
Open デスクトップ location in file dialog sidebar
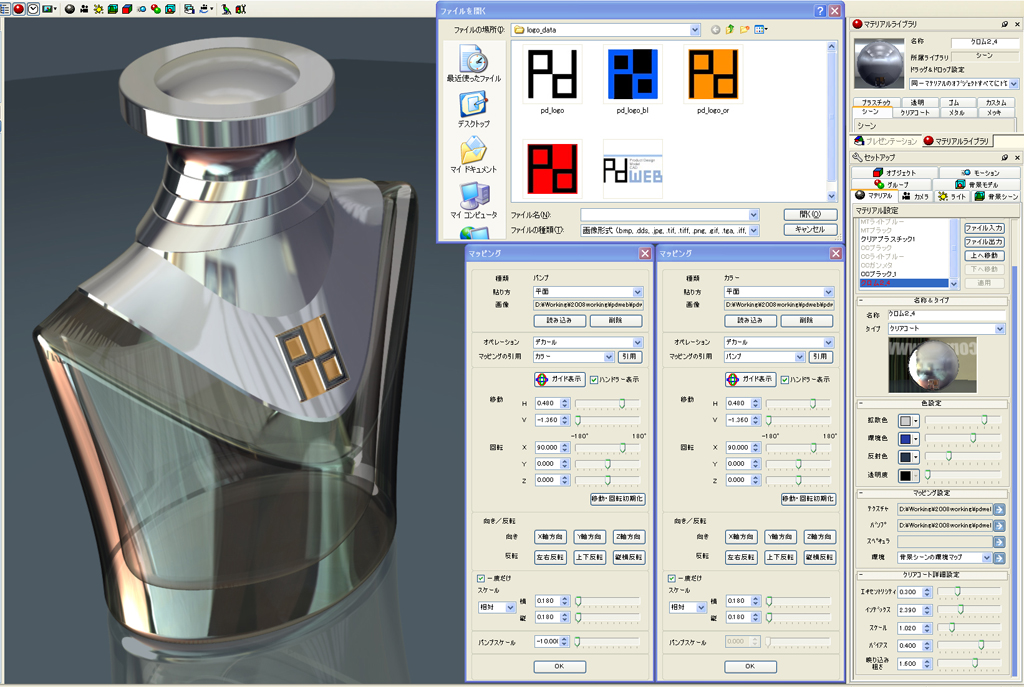click(x=474, y=107)
